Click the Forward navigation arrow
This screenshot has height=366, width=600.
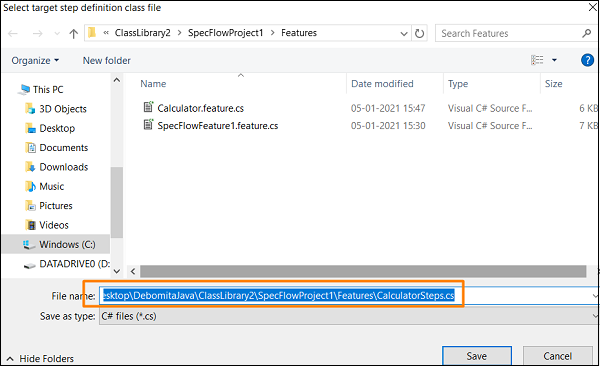click(38, 34)
